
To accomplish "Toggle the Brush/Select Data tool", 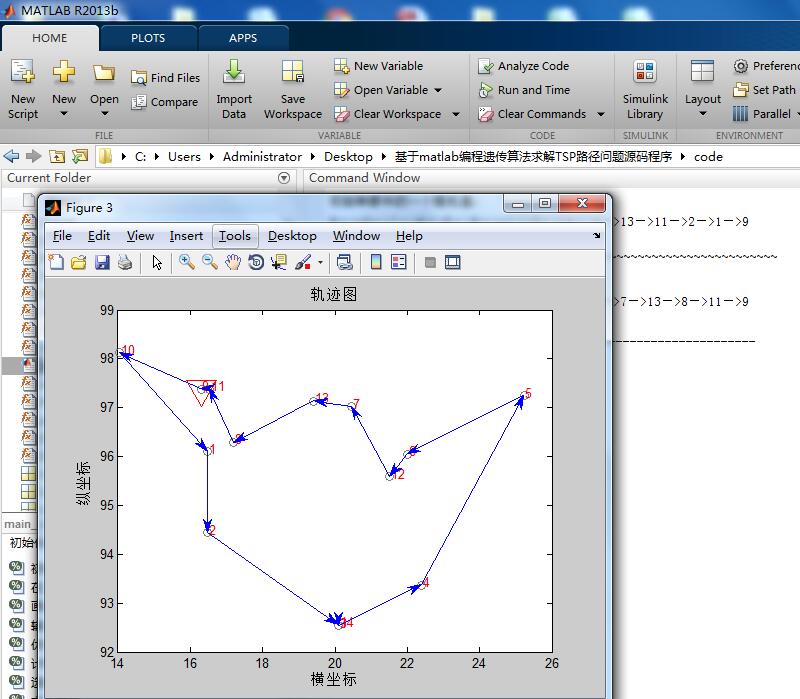I will pos(303,262).
